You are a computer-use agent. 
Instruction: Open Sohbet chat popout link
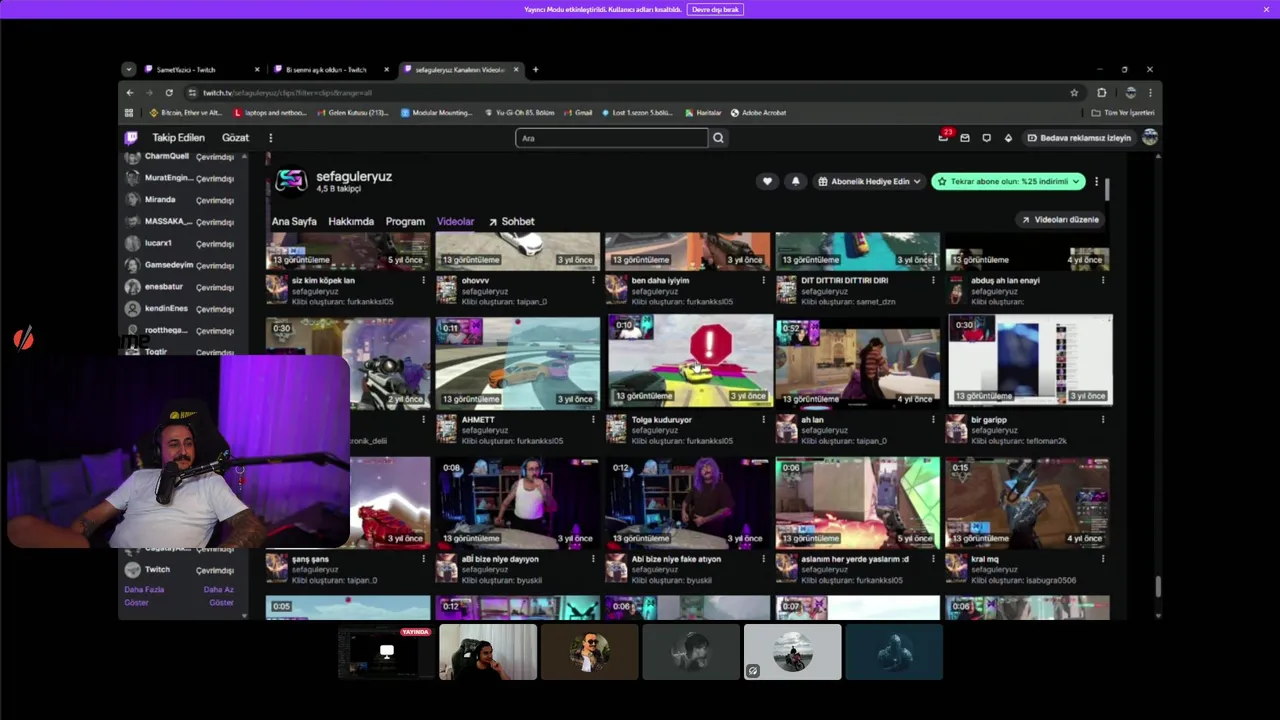pos(511,221)
